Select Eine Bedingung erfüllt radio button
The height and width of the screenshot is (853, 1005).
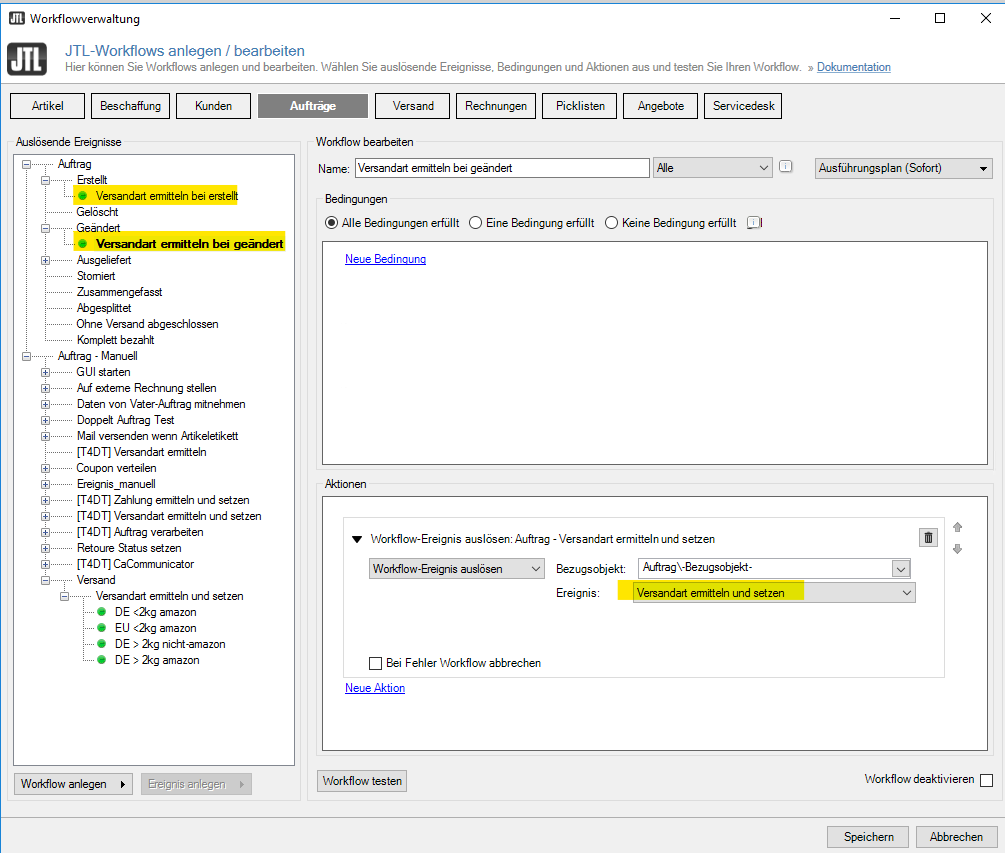click(x=476, y=222)
